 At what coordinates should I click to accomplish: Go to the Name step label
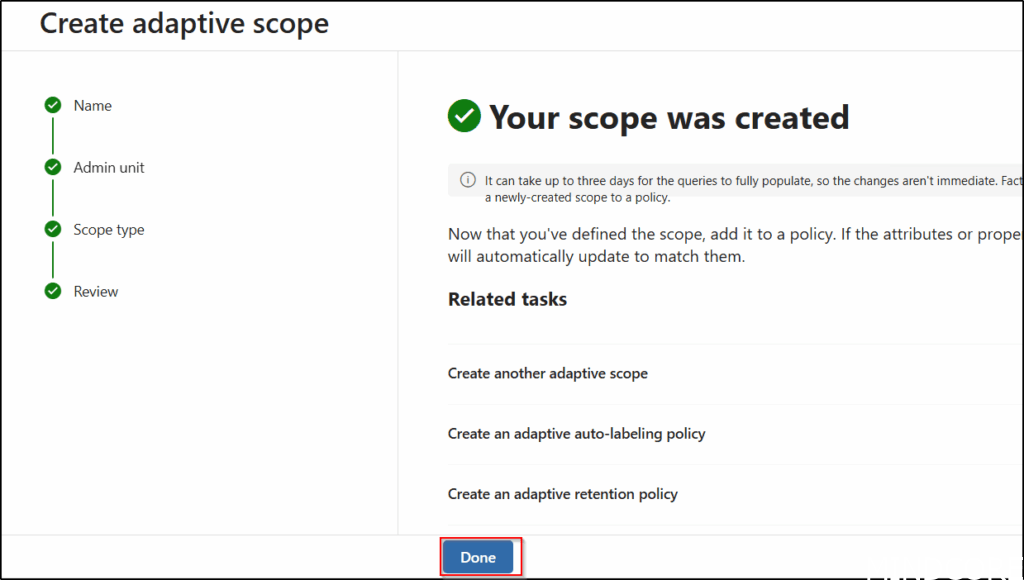pos(93,106)
